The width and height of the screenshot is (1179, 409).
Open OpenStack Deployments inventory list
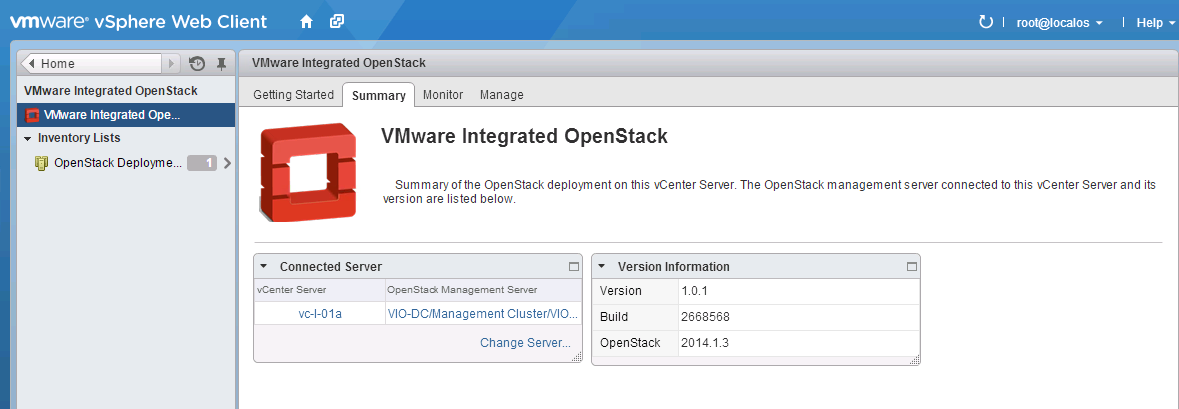tap(118, 162)
